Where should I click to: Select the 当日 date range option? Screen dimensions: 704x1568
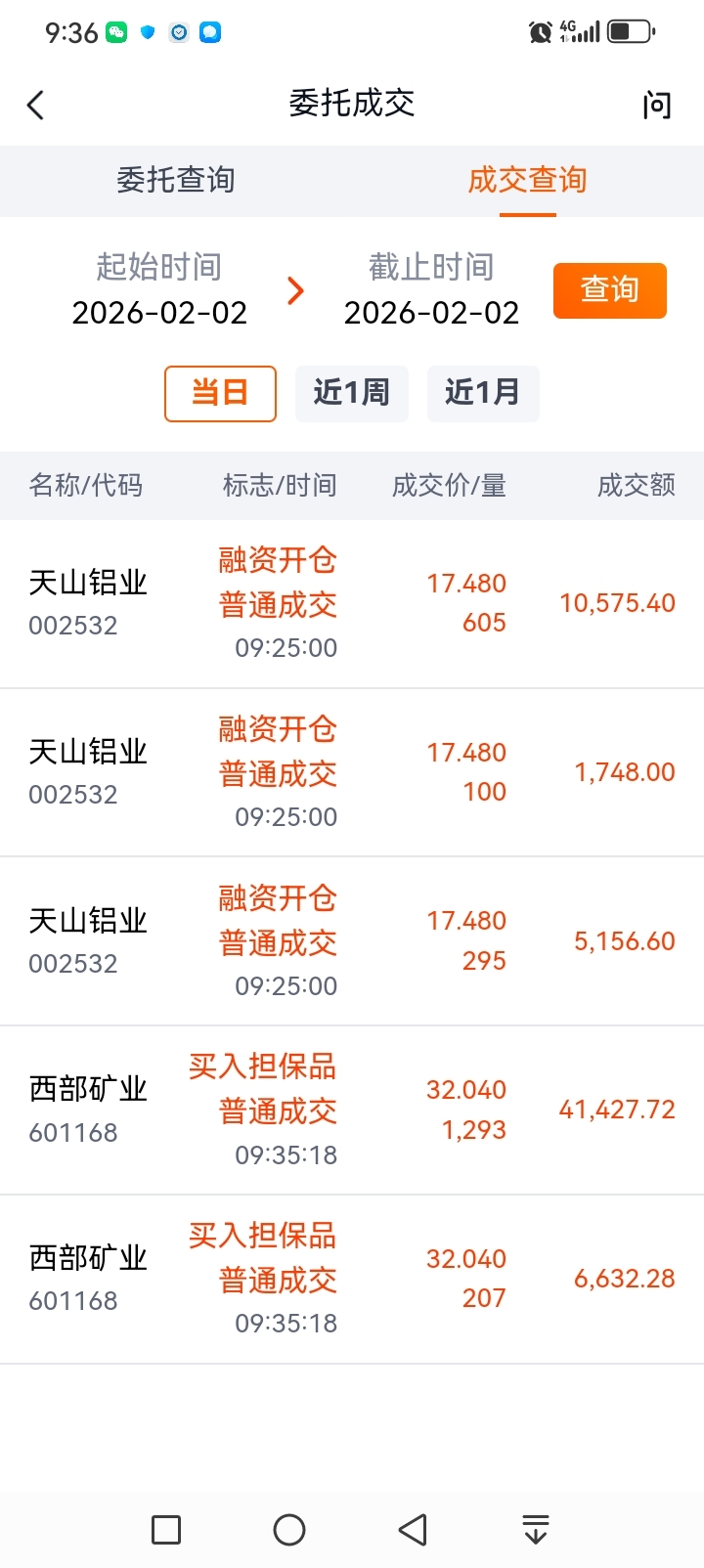220,393
